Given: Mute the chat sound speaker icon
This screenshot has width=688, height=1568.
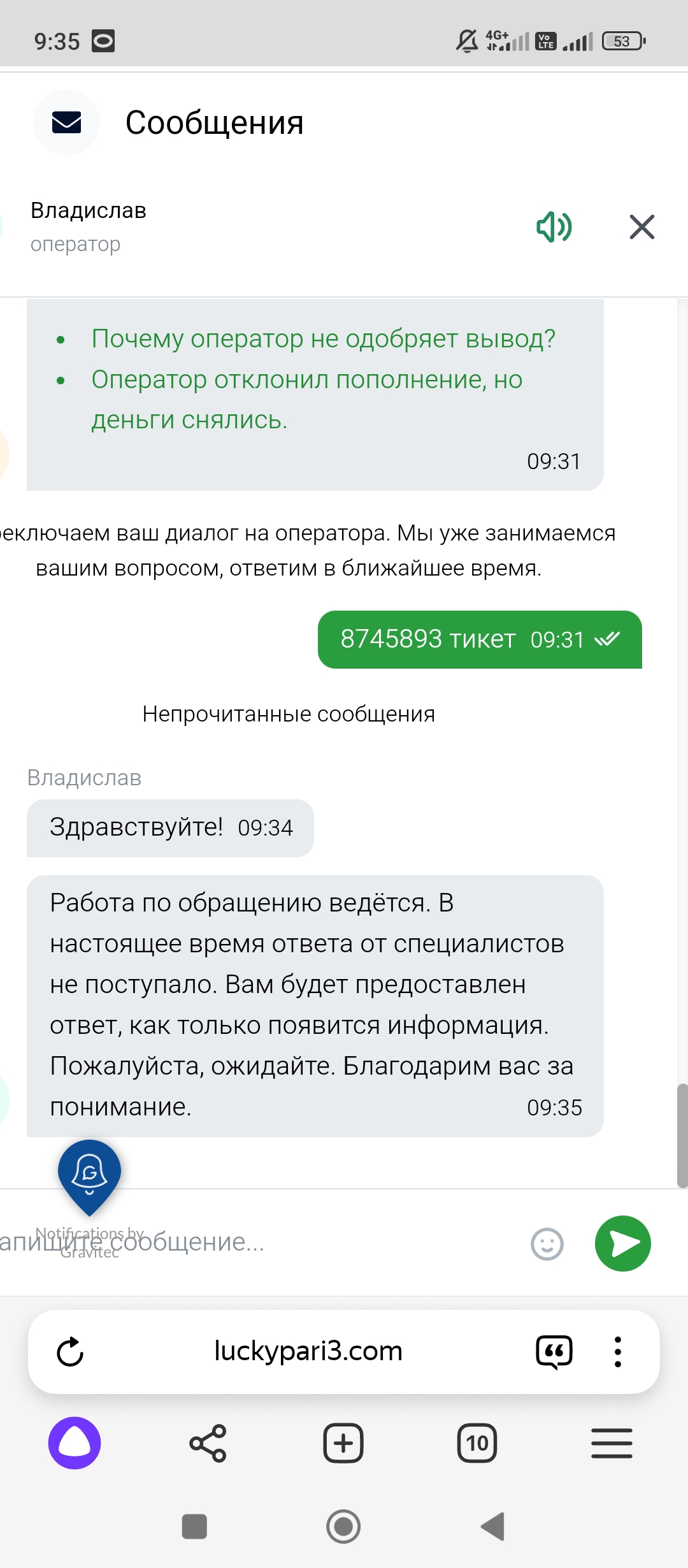Looking at the screenshot, I should point(554,227).
